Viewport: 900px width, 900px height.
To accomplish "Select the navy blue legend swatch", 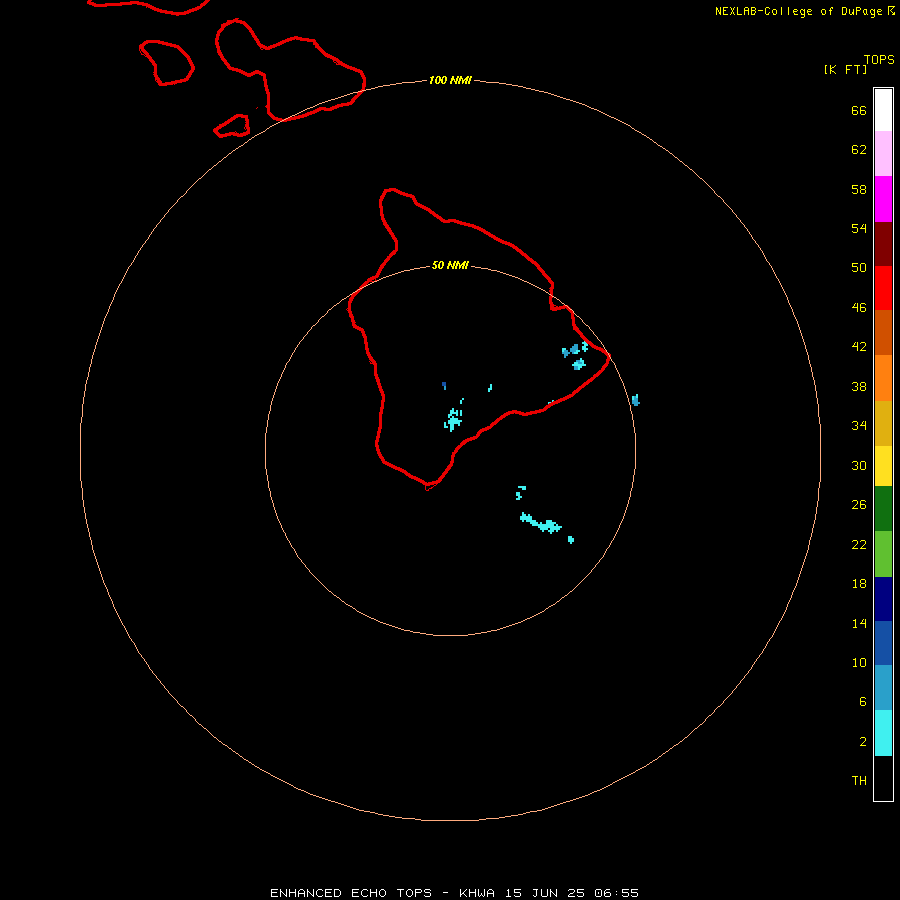I will (883, 599).
